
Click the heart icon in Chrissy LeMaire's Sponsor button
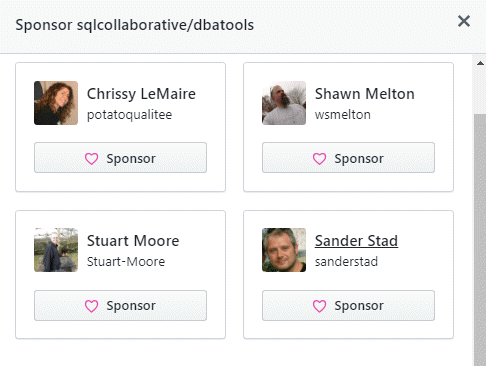pyautogui.click(x=91, y=159)
